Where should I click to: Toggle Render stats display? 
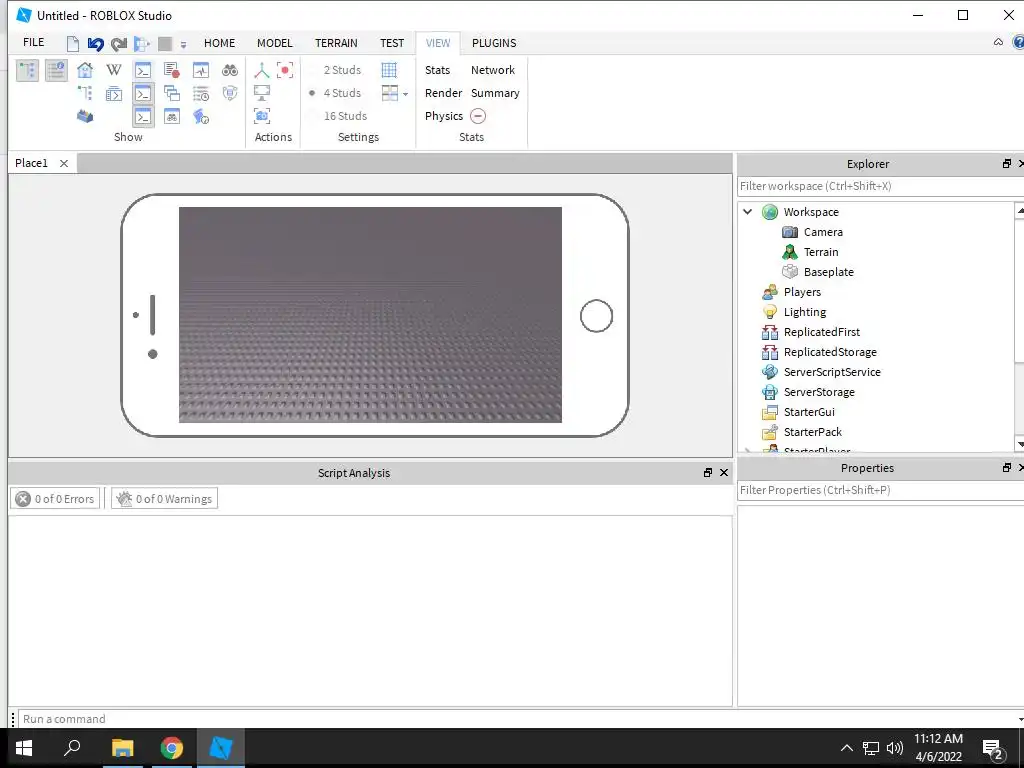coord(443,93)
